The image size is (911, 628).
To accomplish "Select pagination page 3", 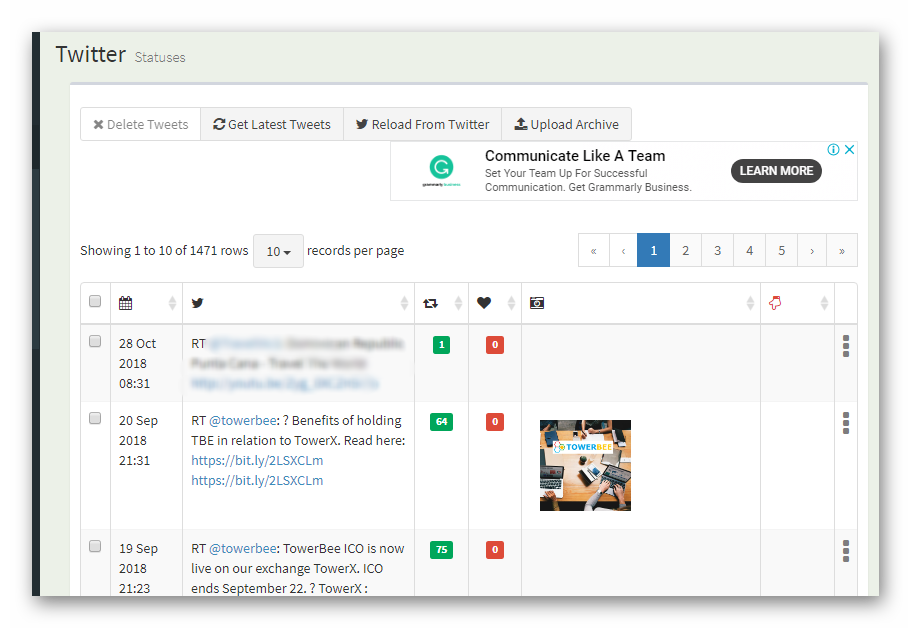I will point(718,250).
